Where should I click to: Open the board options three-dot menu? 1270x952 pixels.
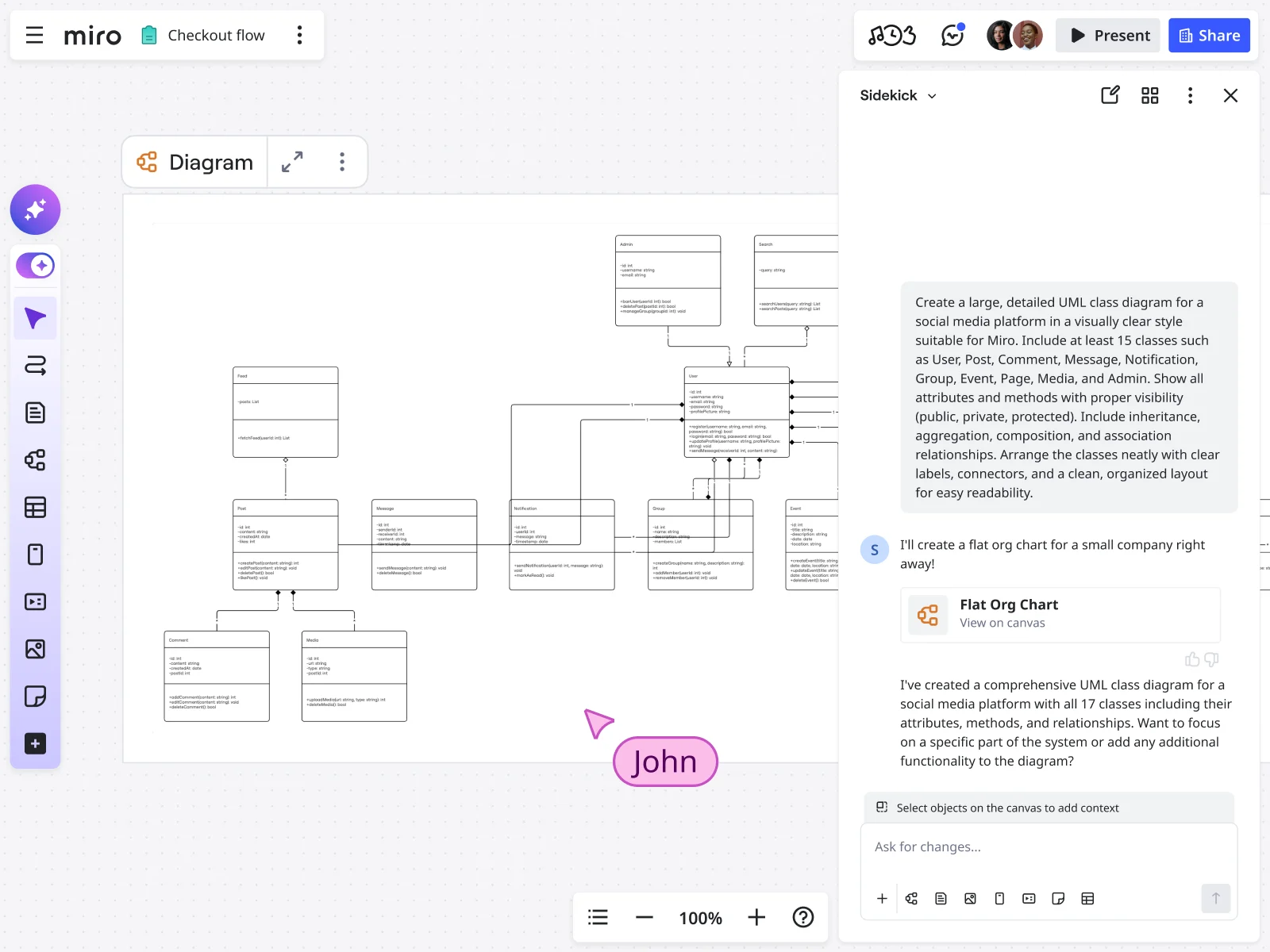click(x=299, y=35)
